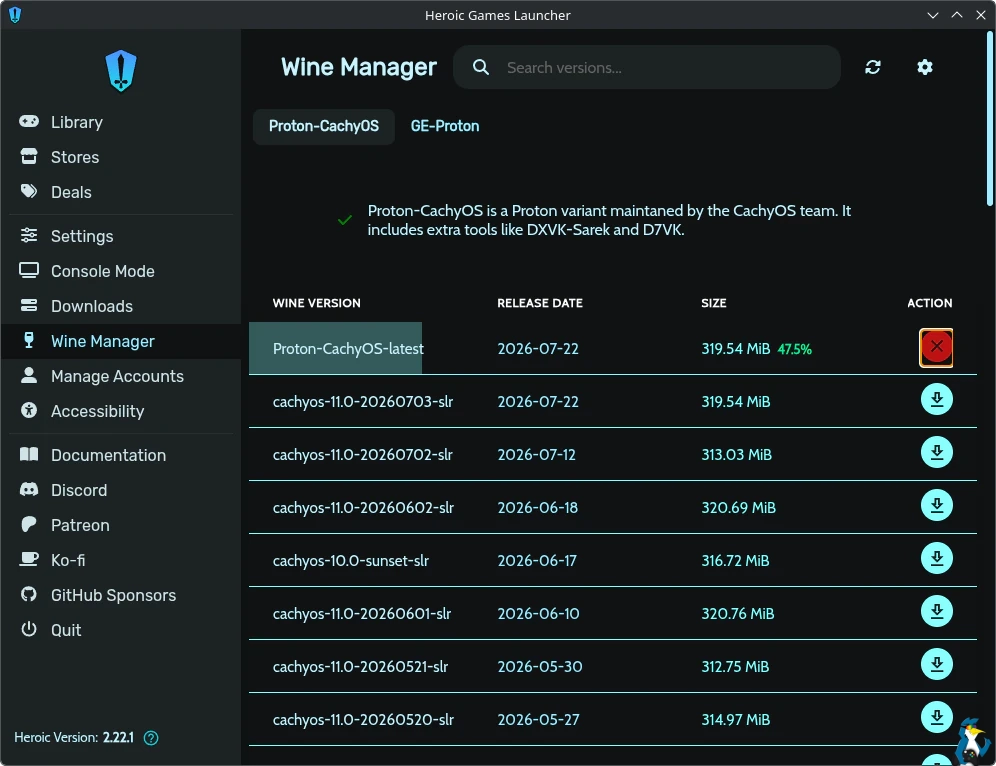Minimize the Heroic Games Launcher window
Viewport: 996px width, 766px height.
click(932, 15)
